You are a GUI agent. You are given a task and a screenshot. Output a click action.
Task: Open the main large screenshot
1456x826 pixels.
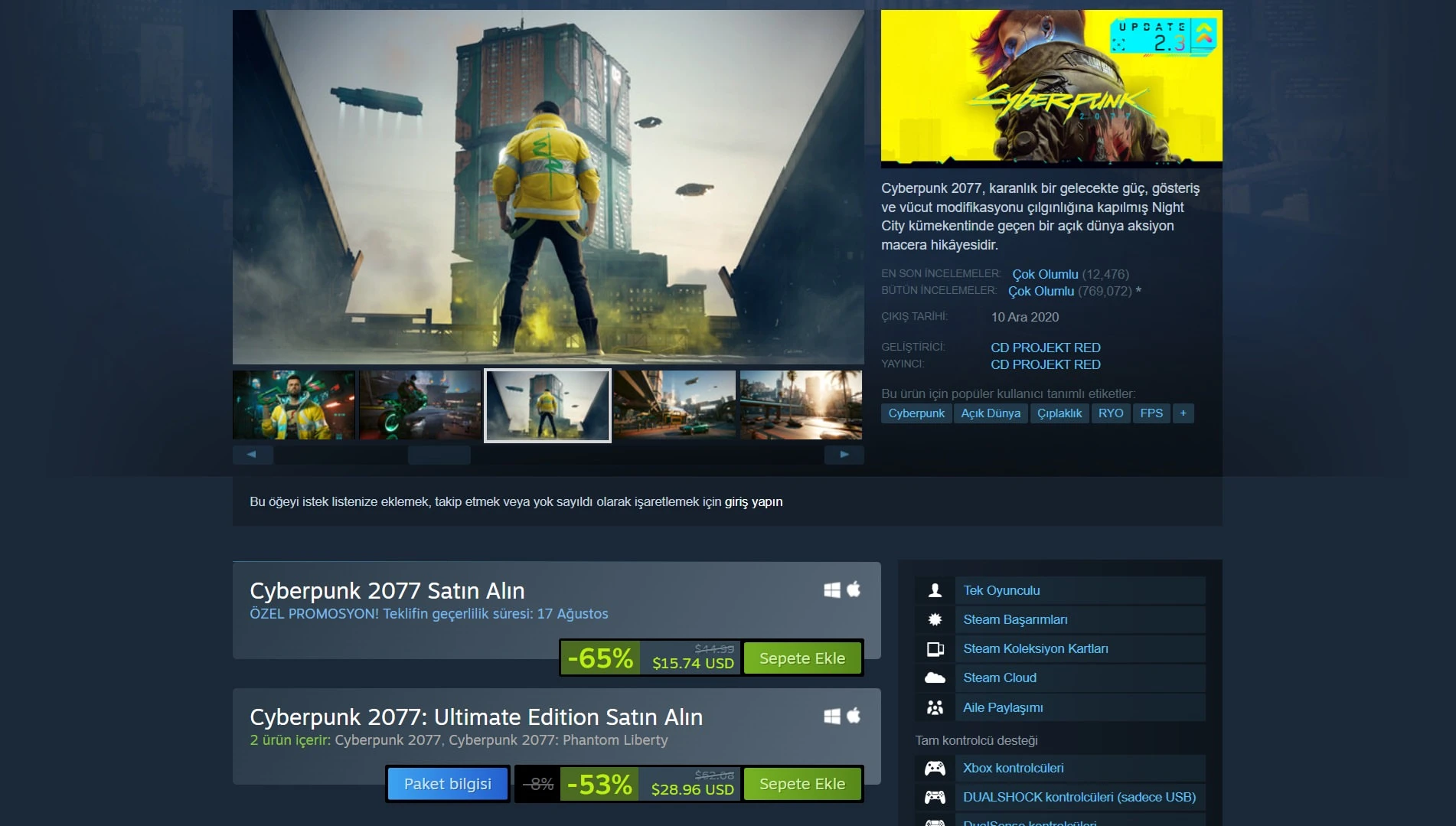tap(548, 187)
